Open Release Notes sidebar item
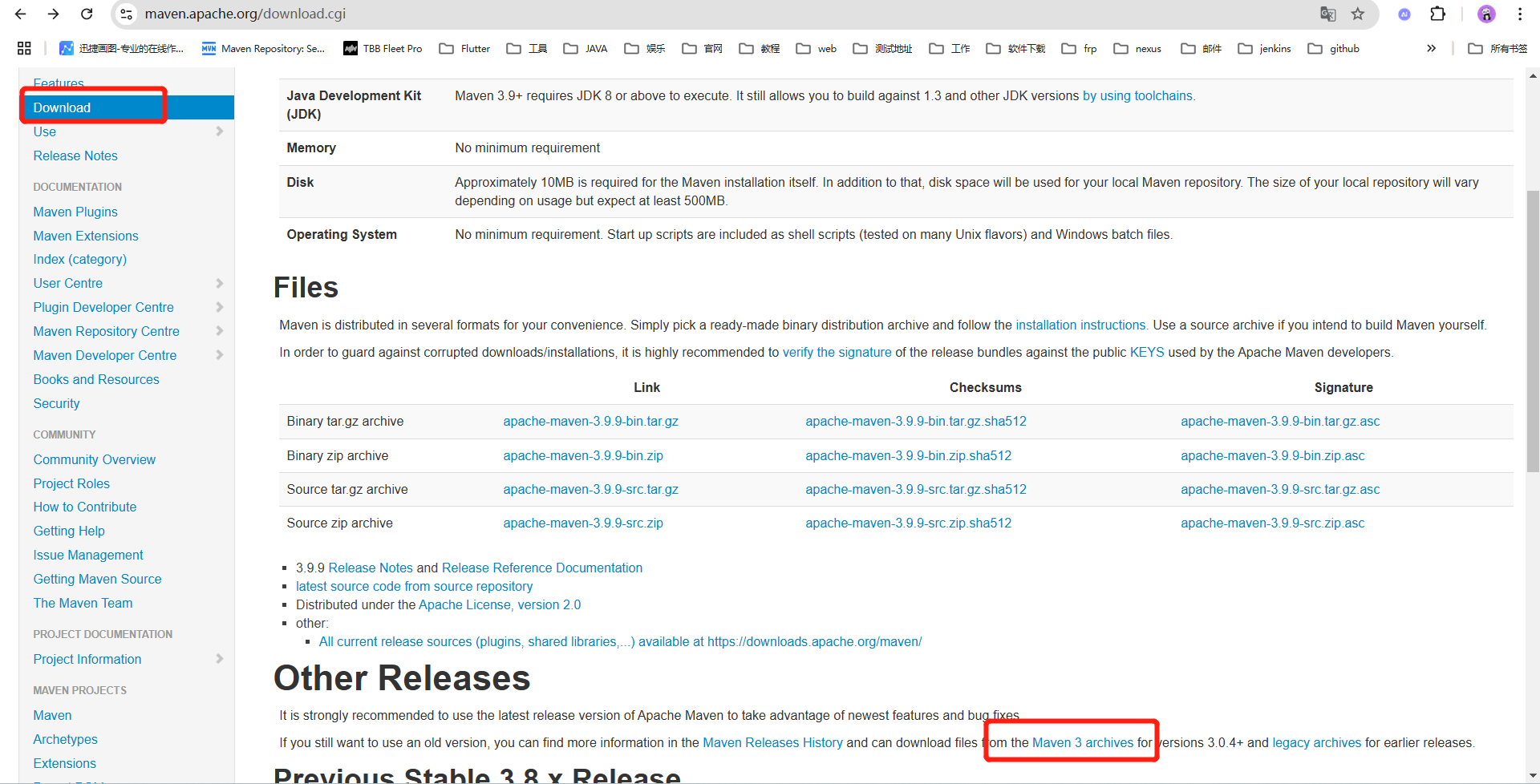The height and width of the screenshot is (784, 1540). [x=75, y=156]
